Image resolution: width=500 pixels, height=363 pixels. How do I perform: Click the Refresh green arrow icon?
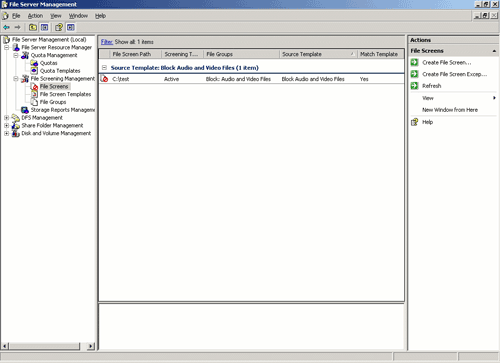coord(414,86)
